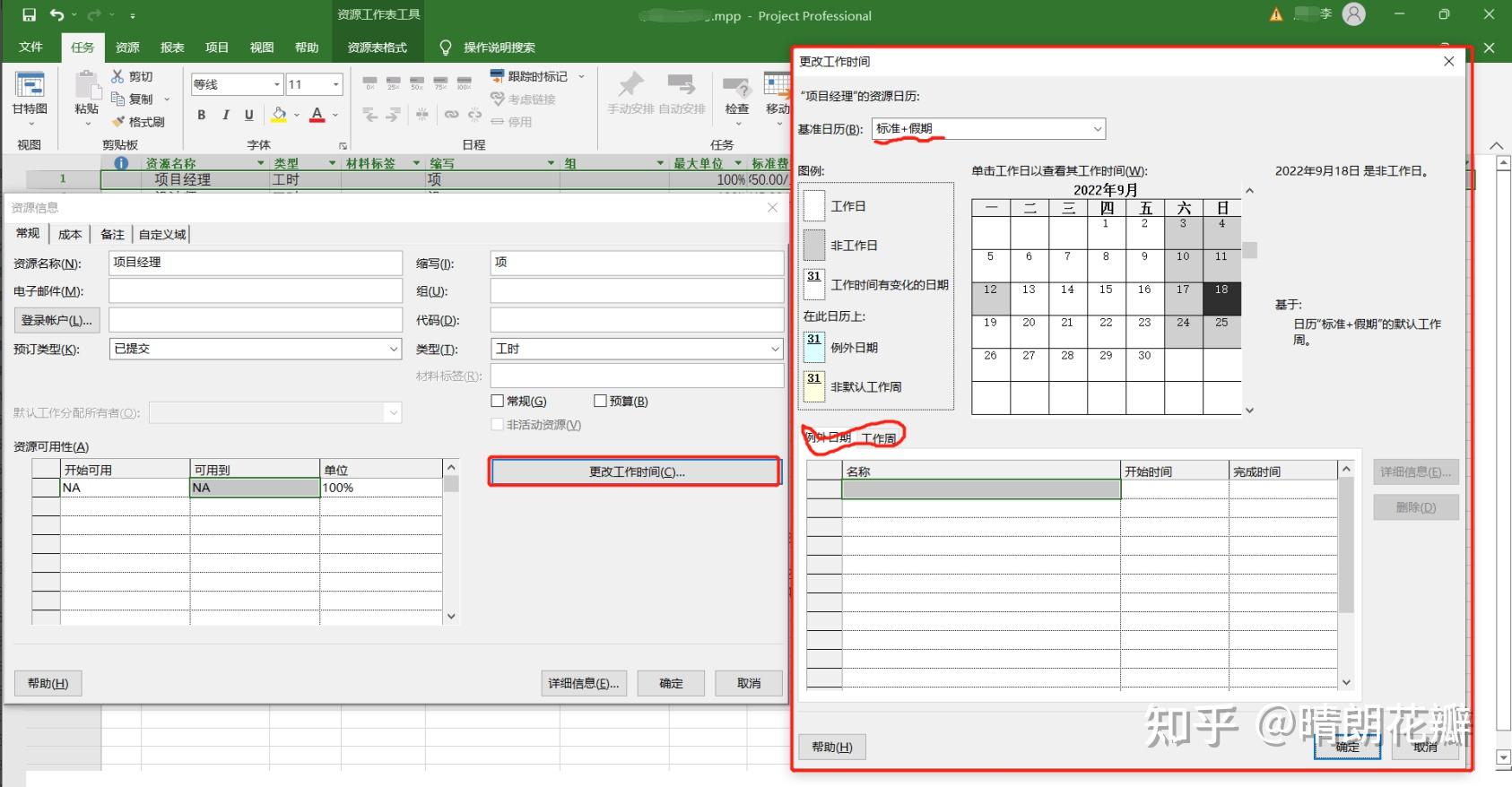This screenshot has width=1512, height=787.
Task: Click the Unlink tasks icon
Action: click(x=474, y=115)
